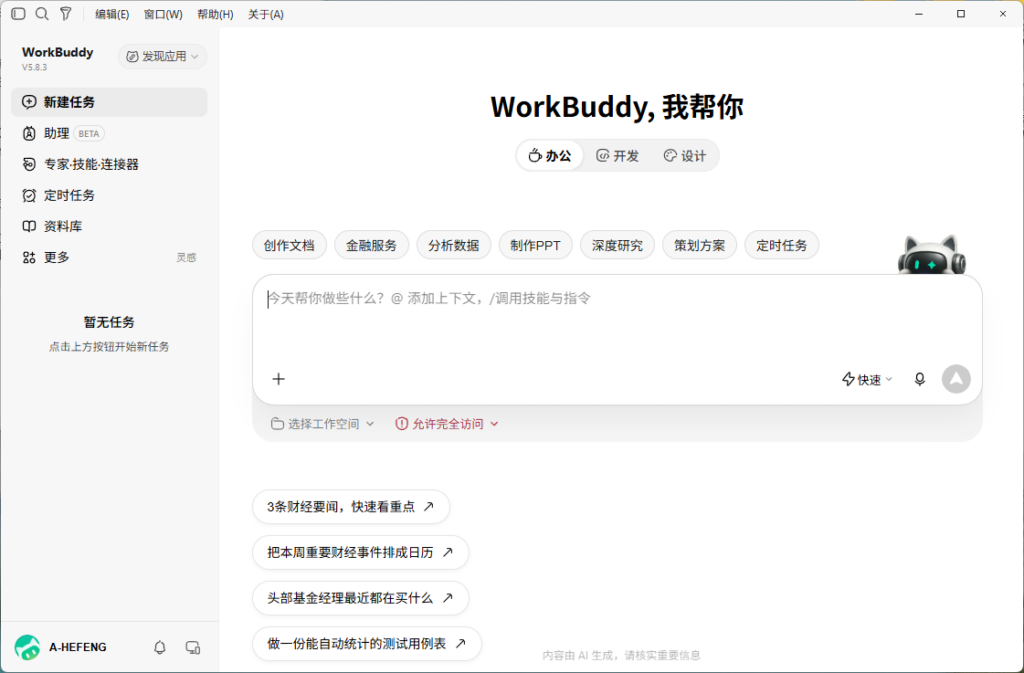Expand the 选择工作空间 dropdown
The image size is (1024, 673).
pyautogui.click(x=323, y=424)
